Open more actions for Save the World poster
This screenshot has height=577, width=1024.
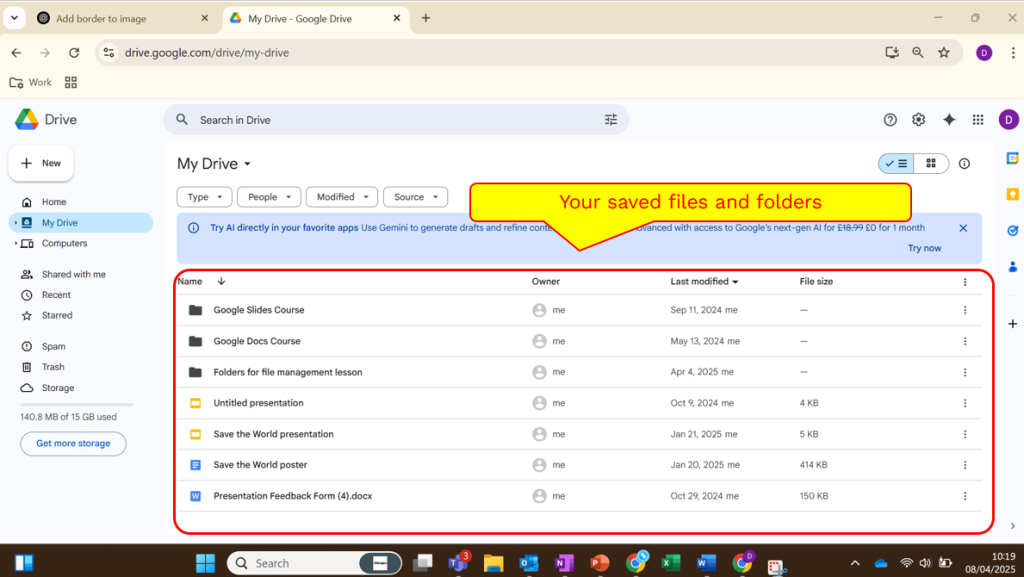(x=965, y=464)
